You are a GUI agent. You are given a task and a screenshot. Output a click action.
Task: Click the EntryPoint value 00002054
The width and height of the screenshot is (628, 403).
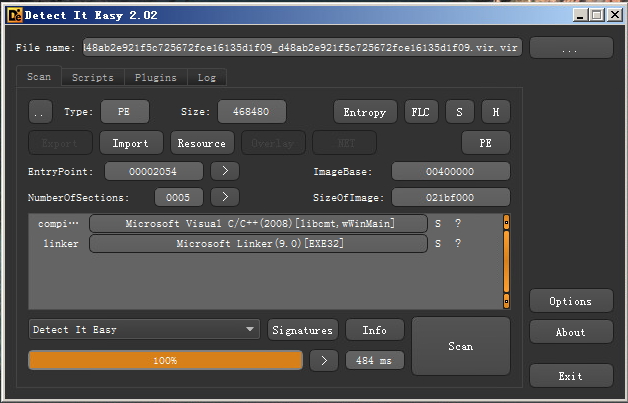click(153, 171)
